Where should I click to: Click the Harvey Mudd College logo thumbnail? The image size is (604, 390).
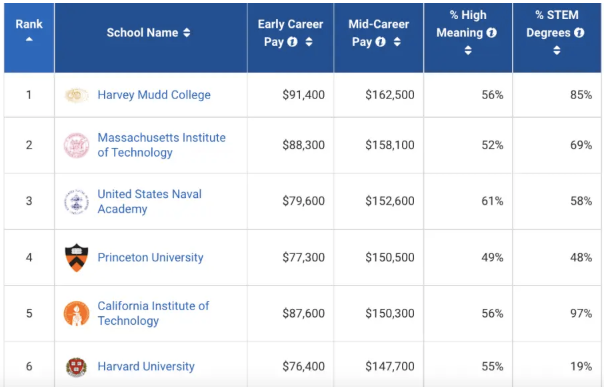76,95
